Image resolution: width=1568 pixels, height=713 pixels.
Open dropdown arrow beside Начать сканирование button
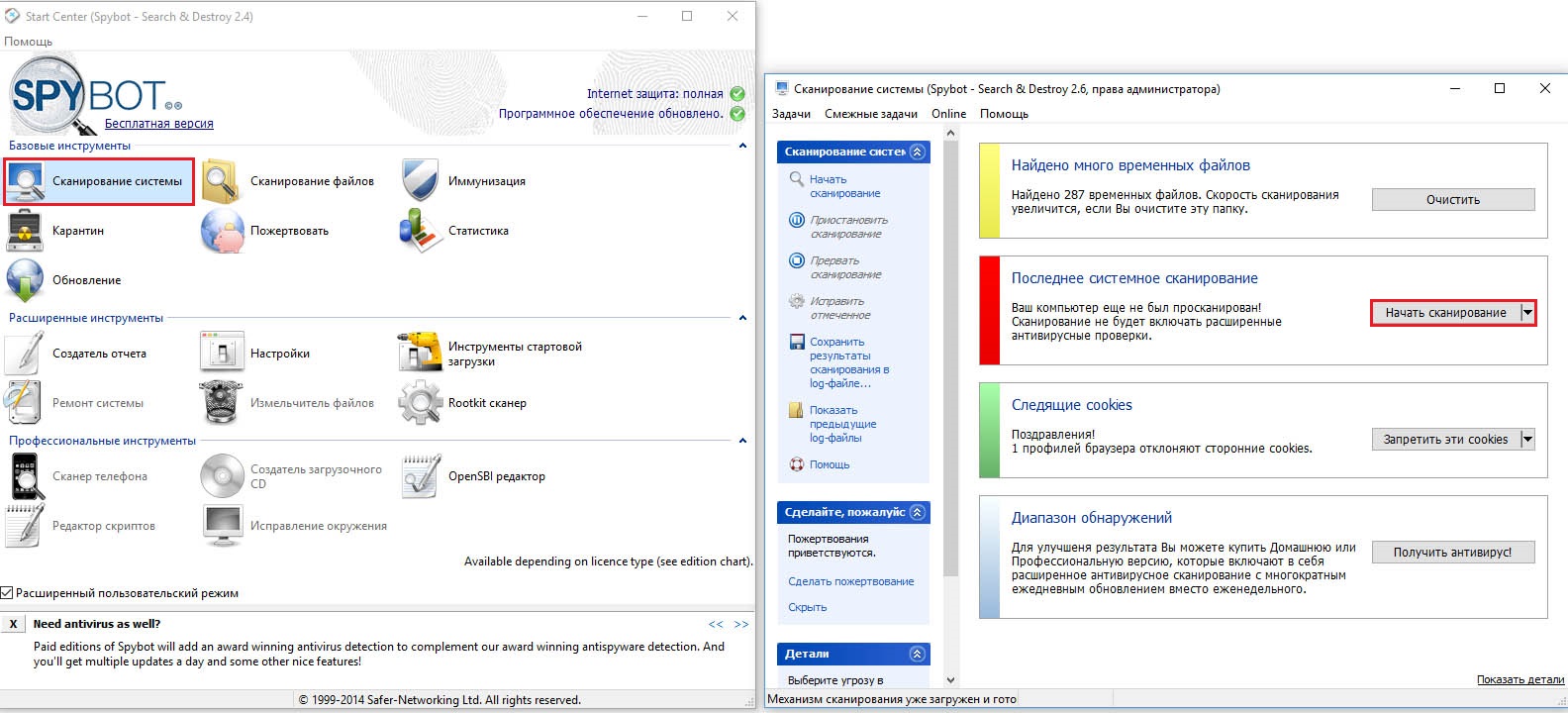click(x=1527, y=313)
